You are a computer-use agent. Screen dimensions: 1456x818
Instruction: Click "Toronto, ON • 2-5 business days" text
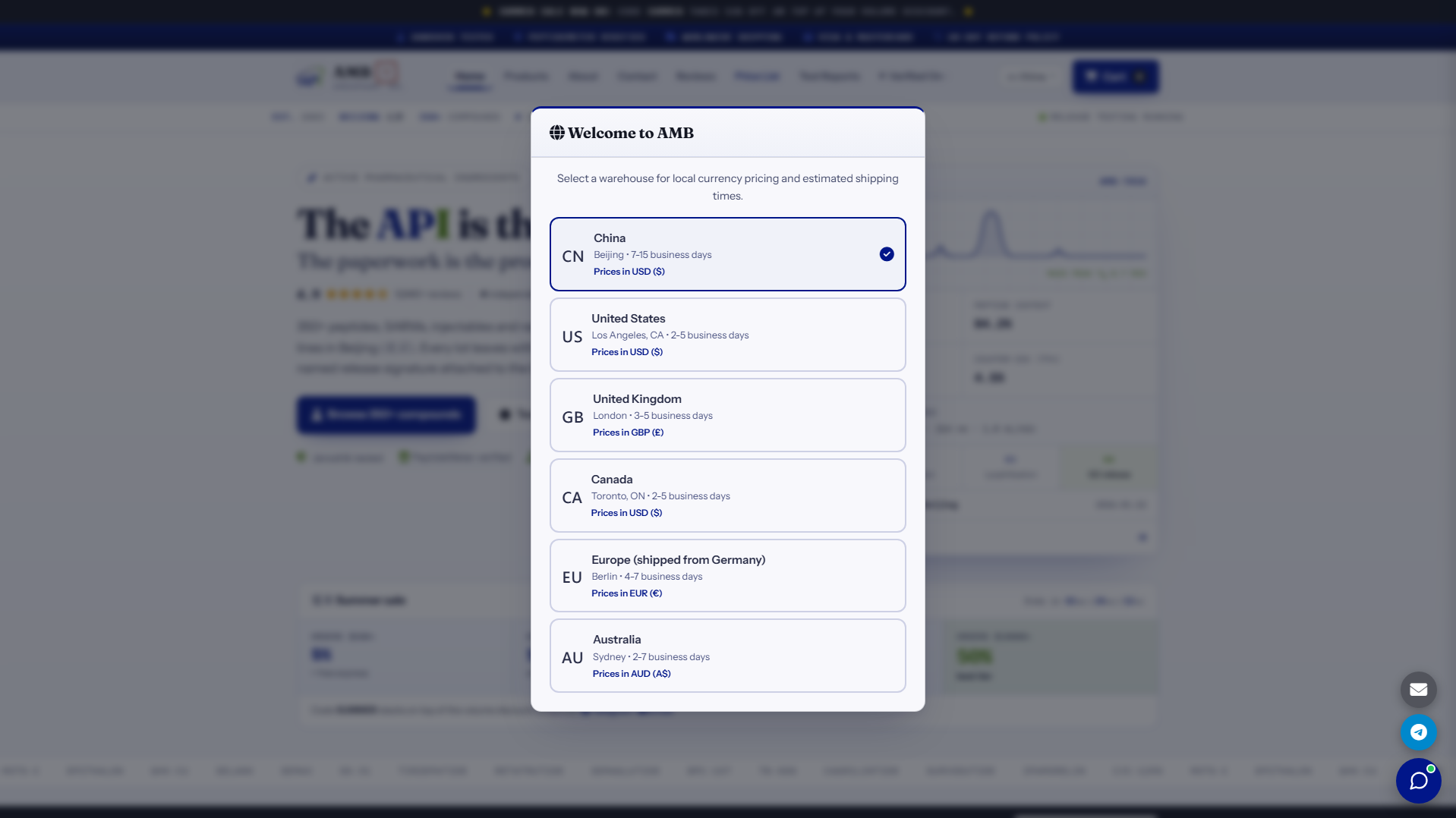pos(660,496)
